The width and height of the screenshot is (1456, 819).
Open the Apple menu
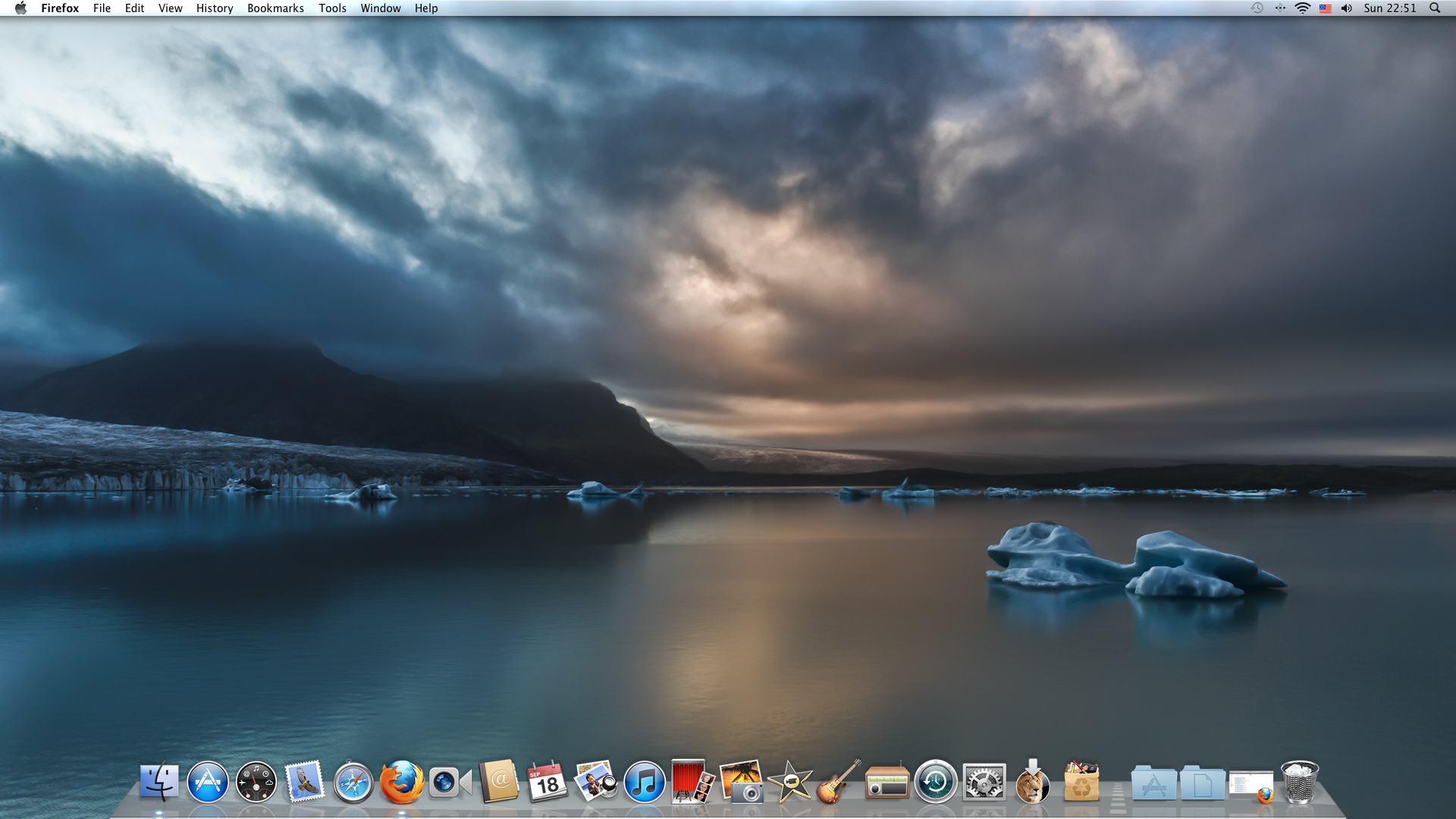pos(20,8)
